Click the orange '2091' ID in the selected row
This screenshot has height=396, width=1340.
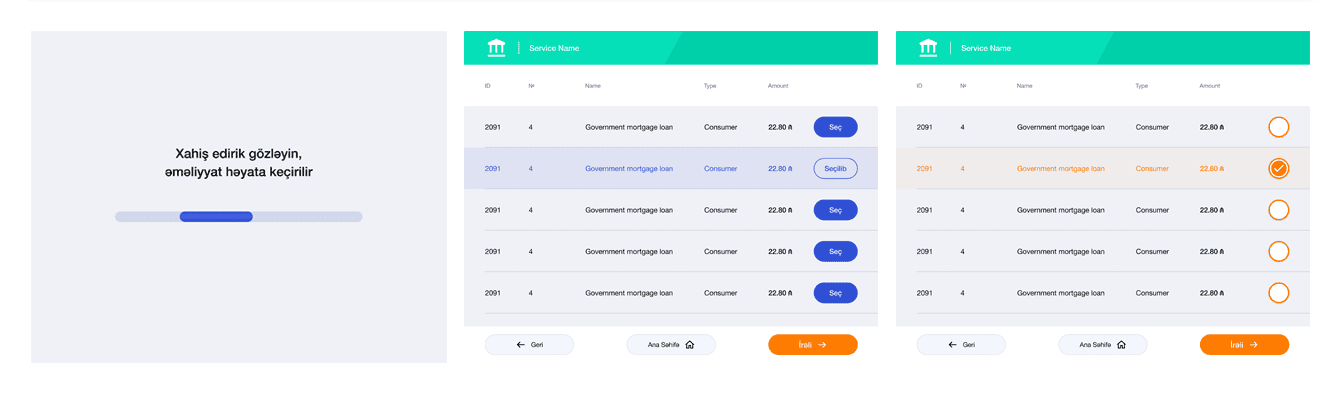click(925, 169)
